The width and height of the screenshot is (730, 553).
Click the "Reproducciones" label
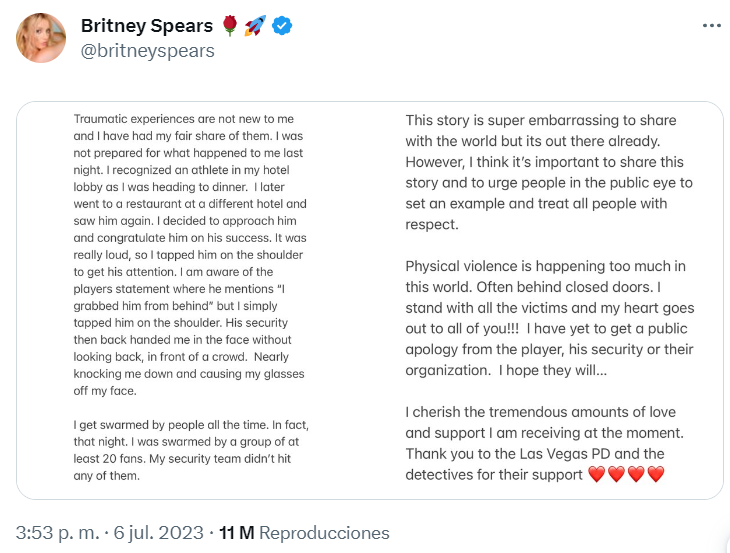[323, 533]
